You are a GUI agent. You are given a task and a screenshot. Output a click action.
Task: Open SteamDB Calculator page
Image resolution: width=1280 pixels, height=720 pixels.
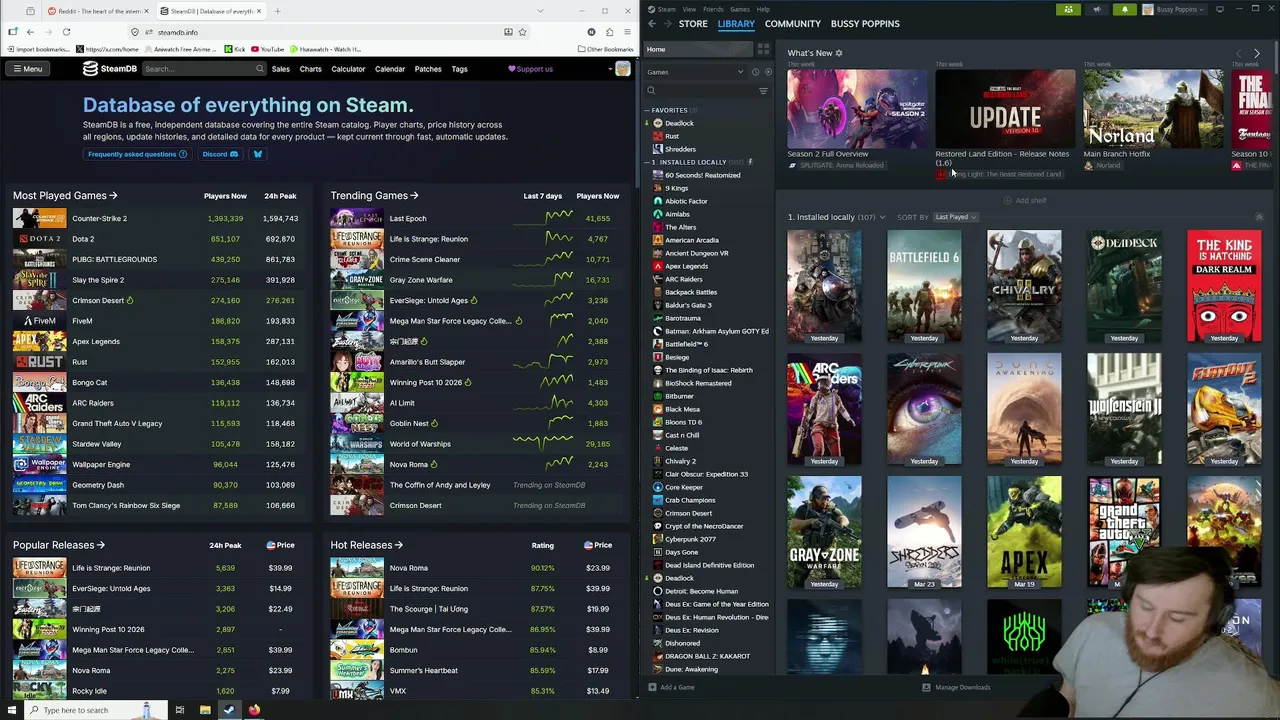(x=348, y=69)
